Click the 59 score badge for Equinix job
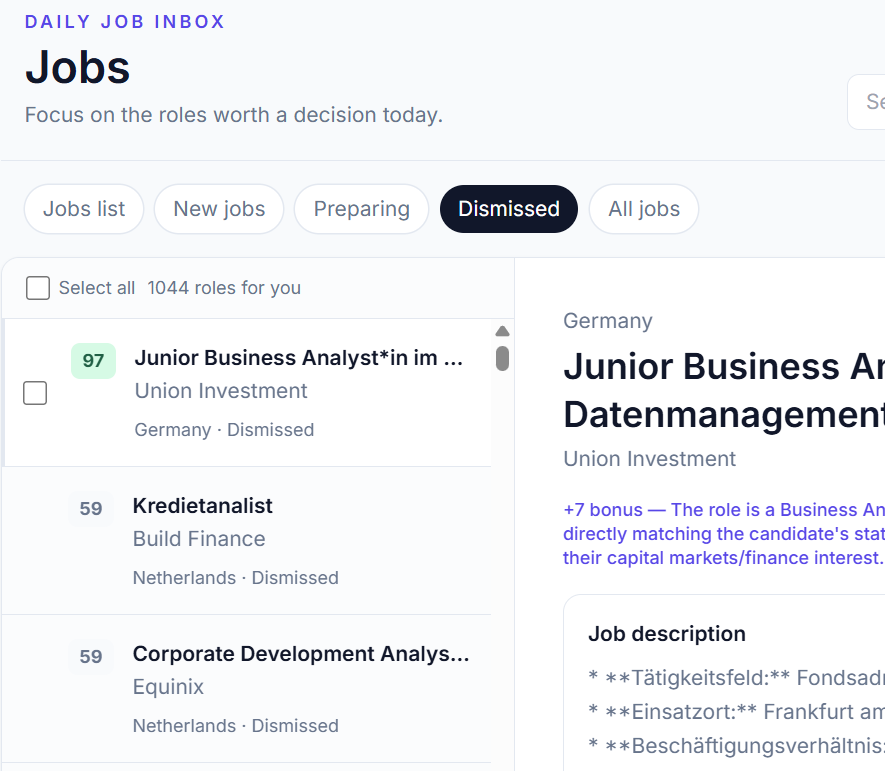 pos(91,656)
